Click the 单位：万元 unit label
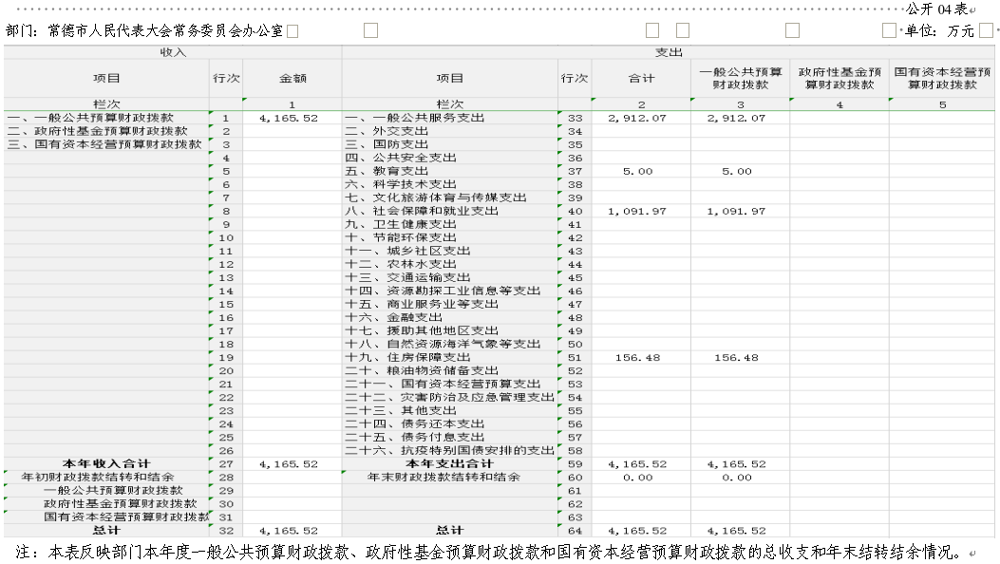Screen dimensions: 1000x564 point(939,31)
